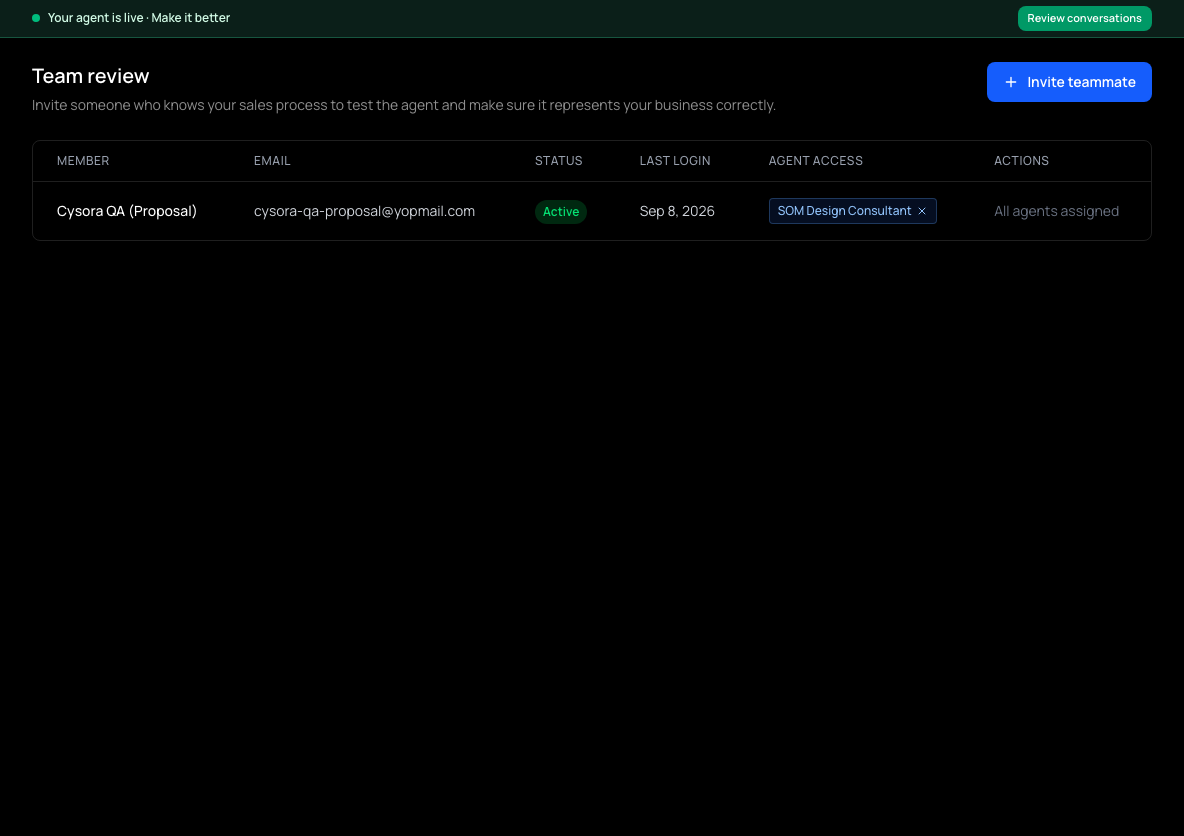Click the ACTIONS column header
The width and height of the screenshot is (1184, 836).
pos(1021,161)
